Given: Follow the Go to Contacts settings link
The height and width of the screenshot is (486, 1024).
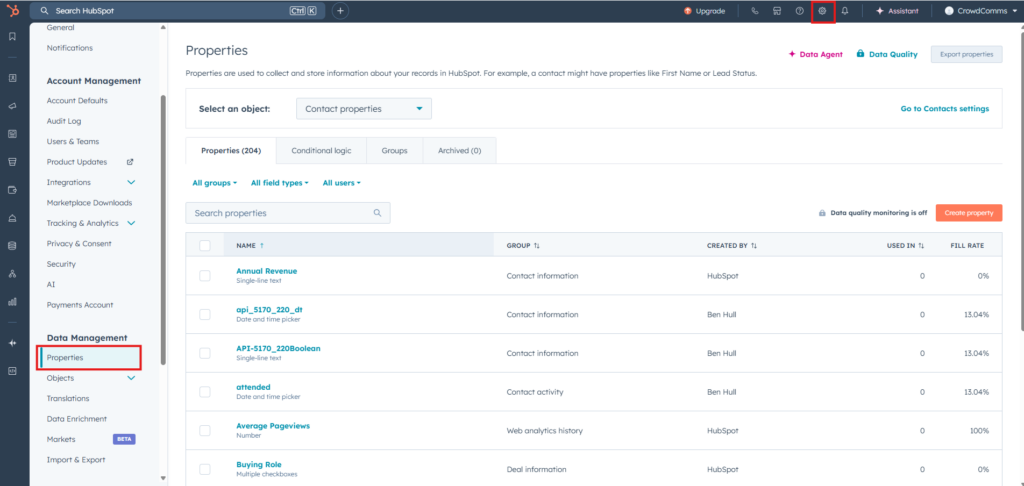Looking at the screenshot, I should point(944,109).
